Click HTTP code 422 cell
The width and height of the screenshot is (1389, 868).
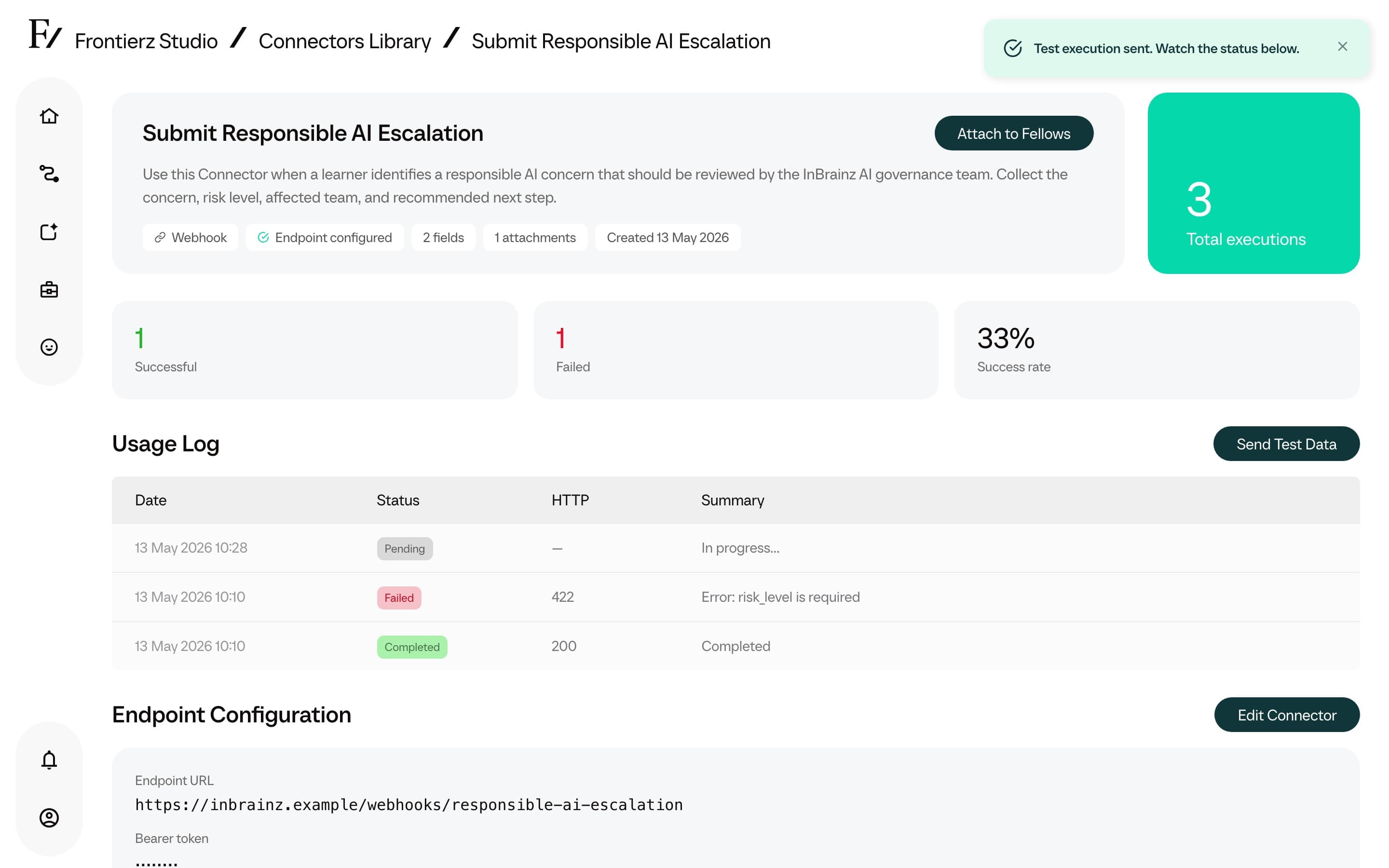click(x=562, y=597)
